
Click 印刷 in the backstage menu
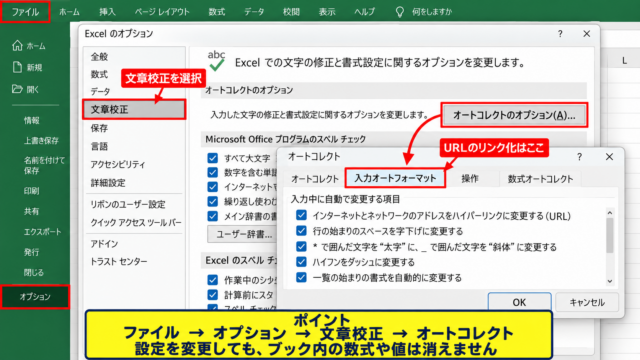(31, 191)
